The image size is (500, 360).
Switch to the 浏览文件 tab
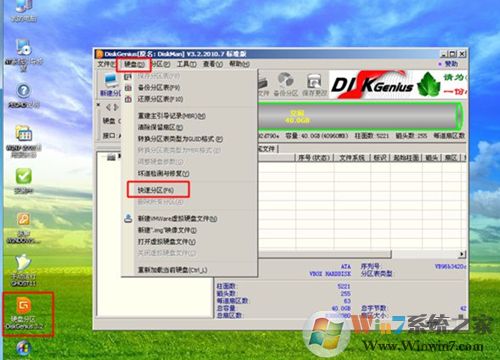coord(267,149)
